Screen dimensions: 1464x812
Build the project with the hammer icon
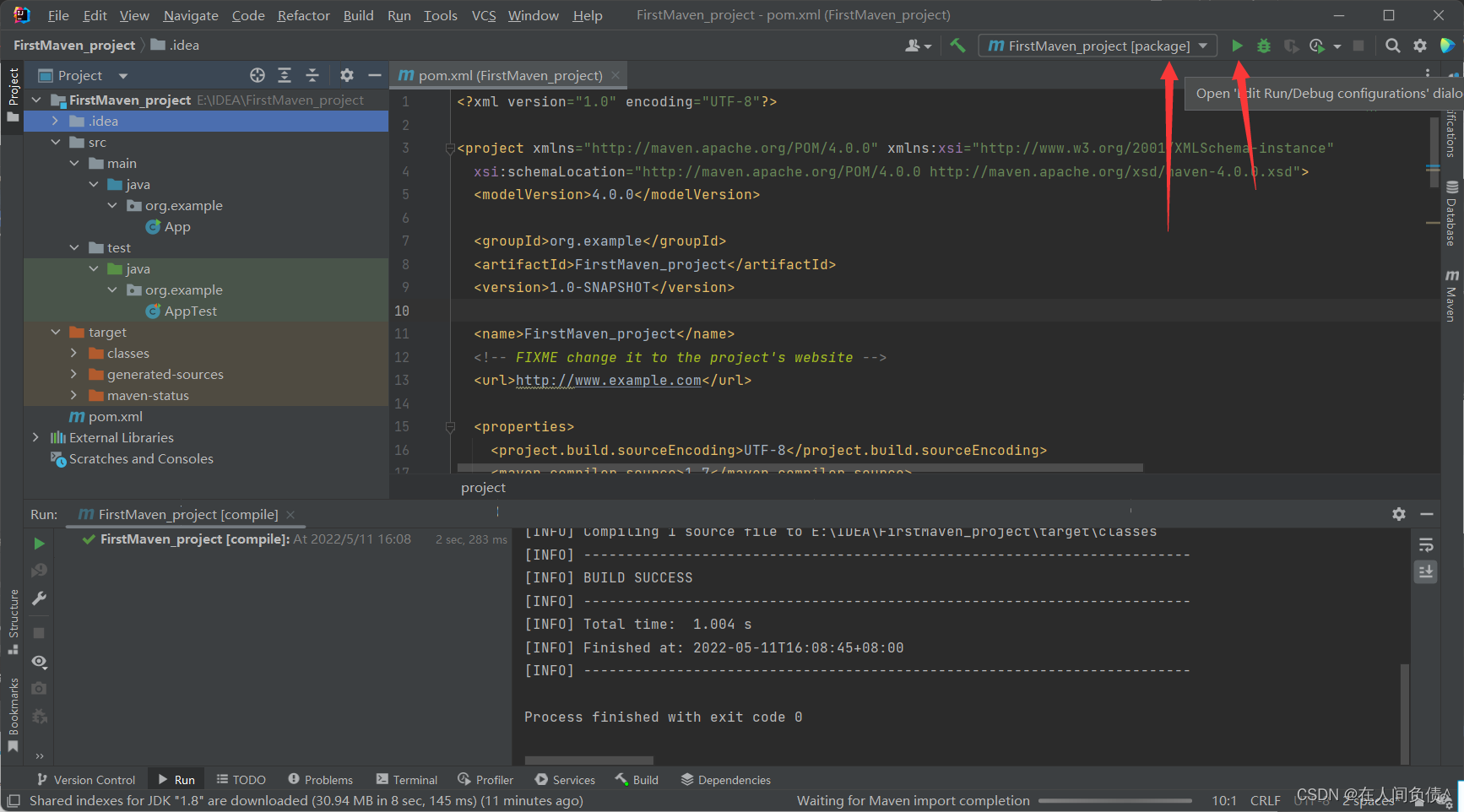[957, 46]
